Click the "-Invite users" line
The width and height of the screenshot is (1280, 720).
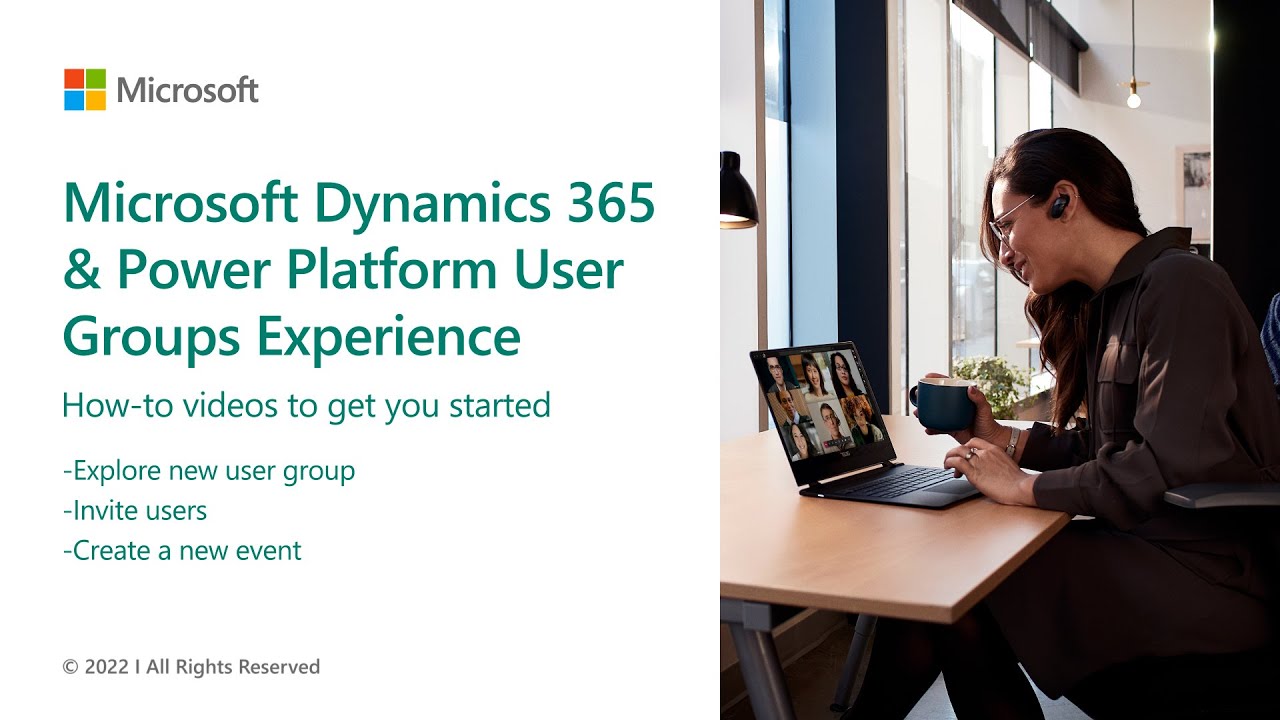coord(135,510)
